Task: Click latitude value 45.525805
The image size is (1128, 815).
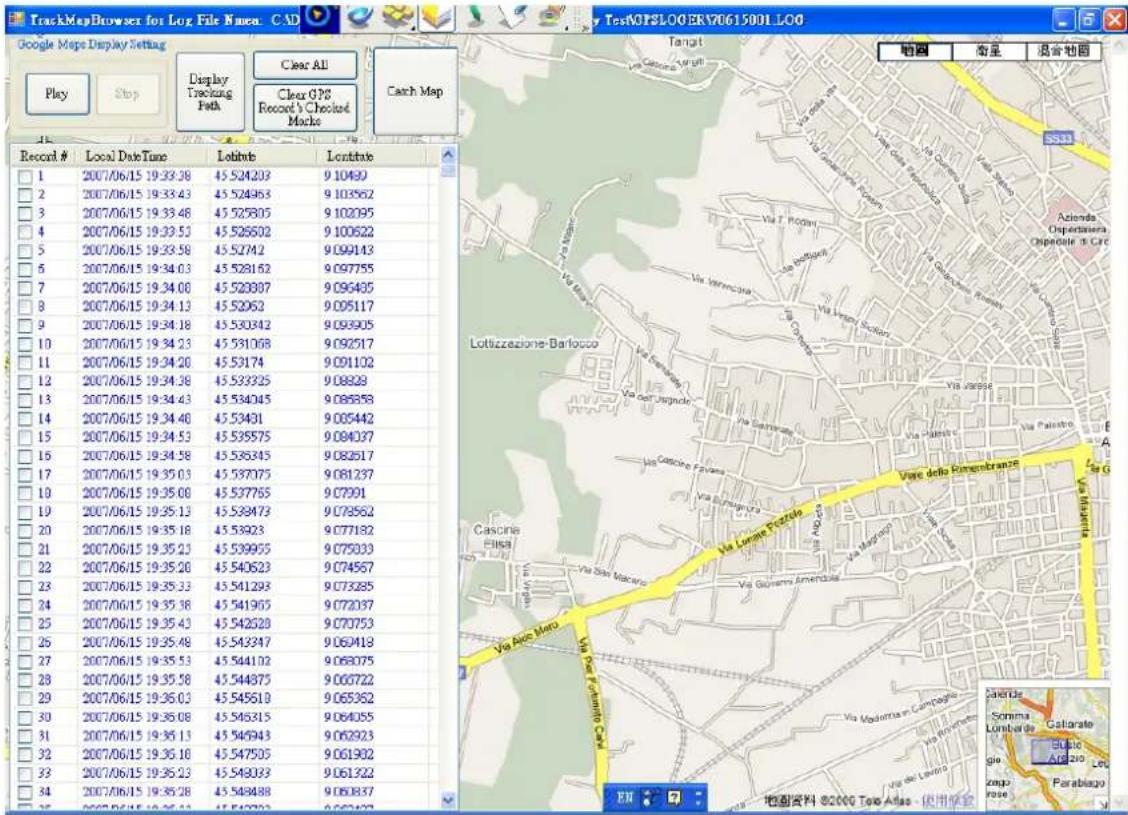Action: [242, 214]
